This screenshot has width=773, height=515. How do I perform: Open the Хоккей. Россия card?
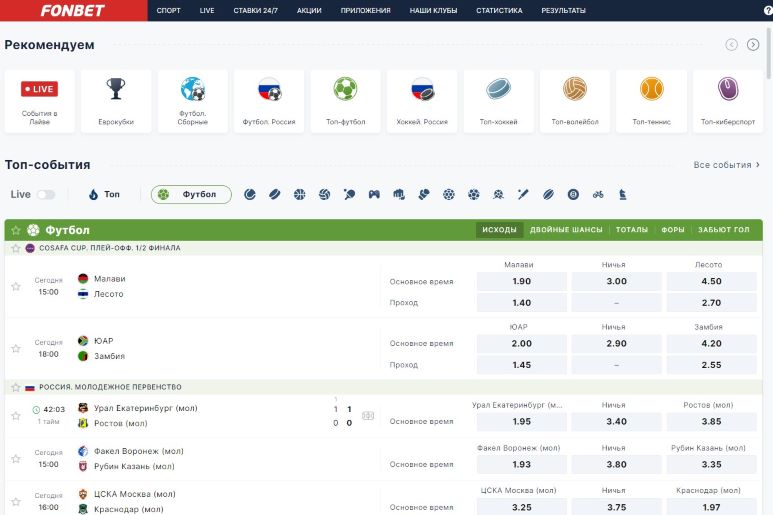click(422, 102)
